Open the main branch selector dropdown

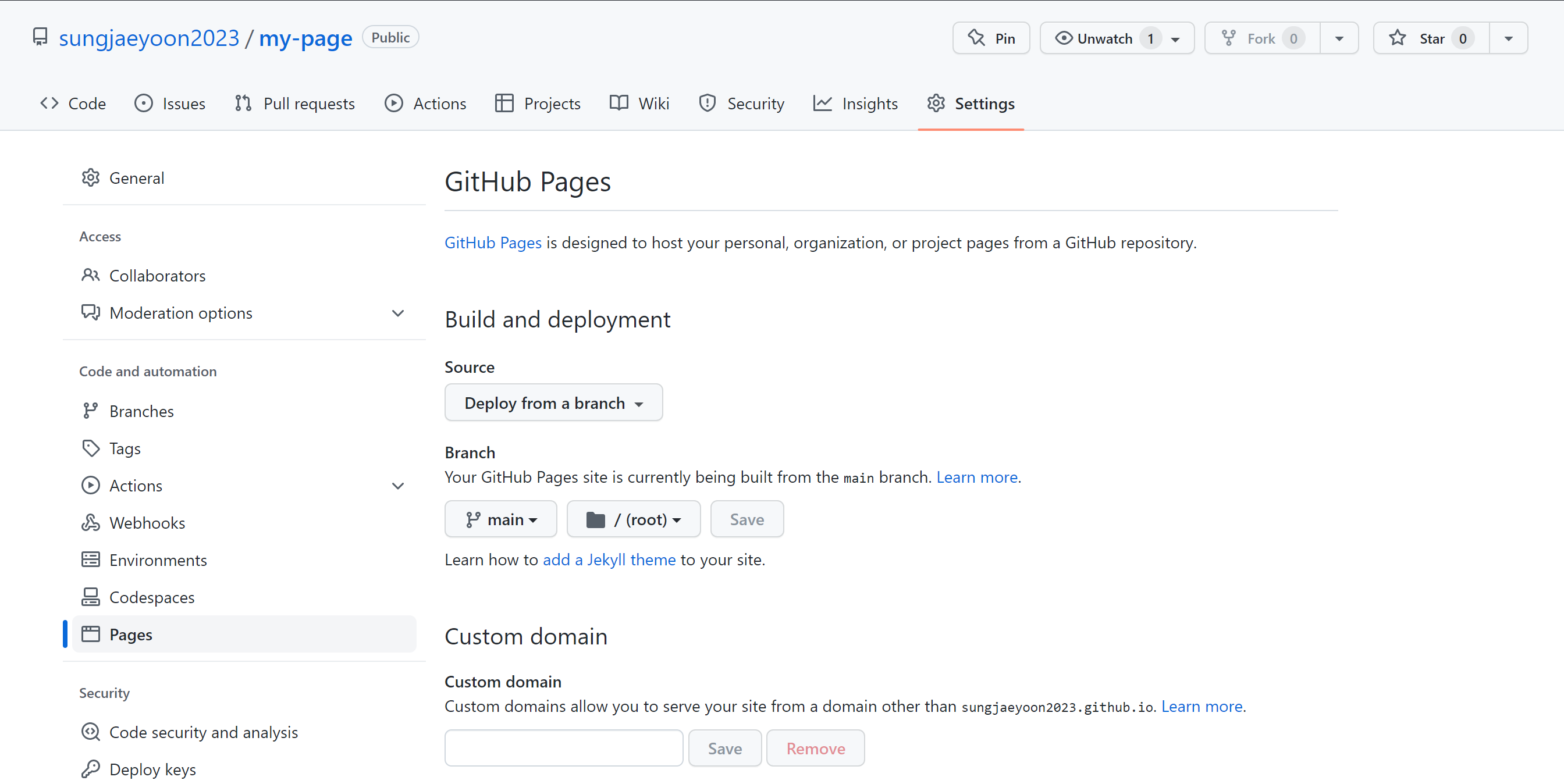pyautogui.click(x=500, y=519)
